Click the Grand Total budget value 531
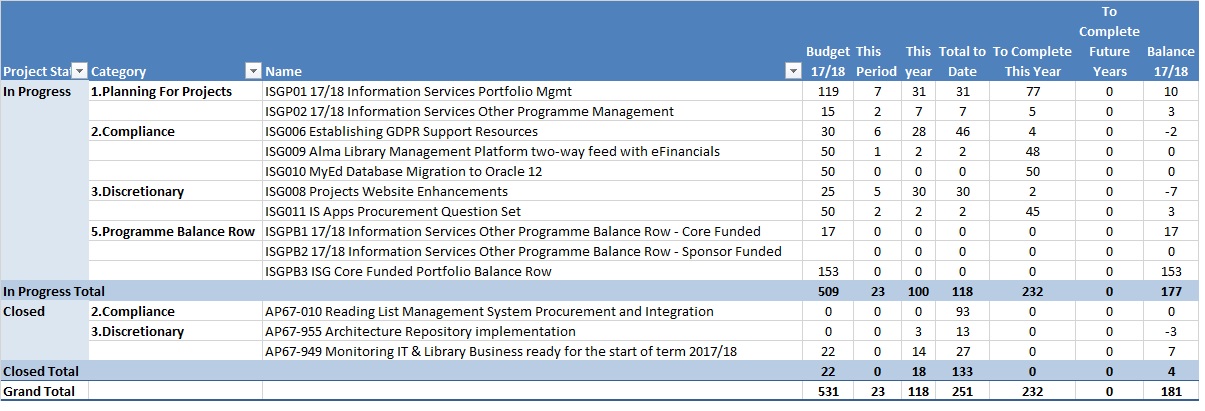Screen dimensions: 1205x411 [x=827, y=391]
